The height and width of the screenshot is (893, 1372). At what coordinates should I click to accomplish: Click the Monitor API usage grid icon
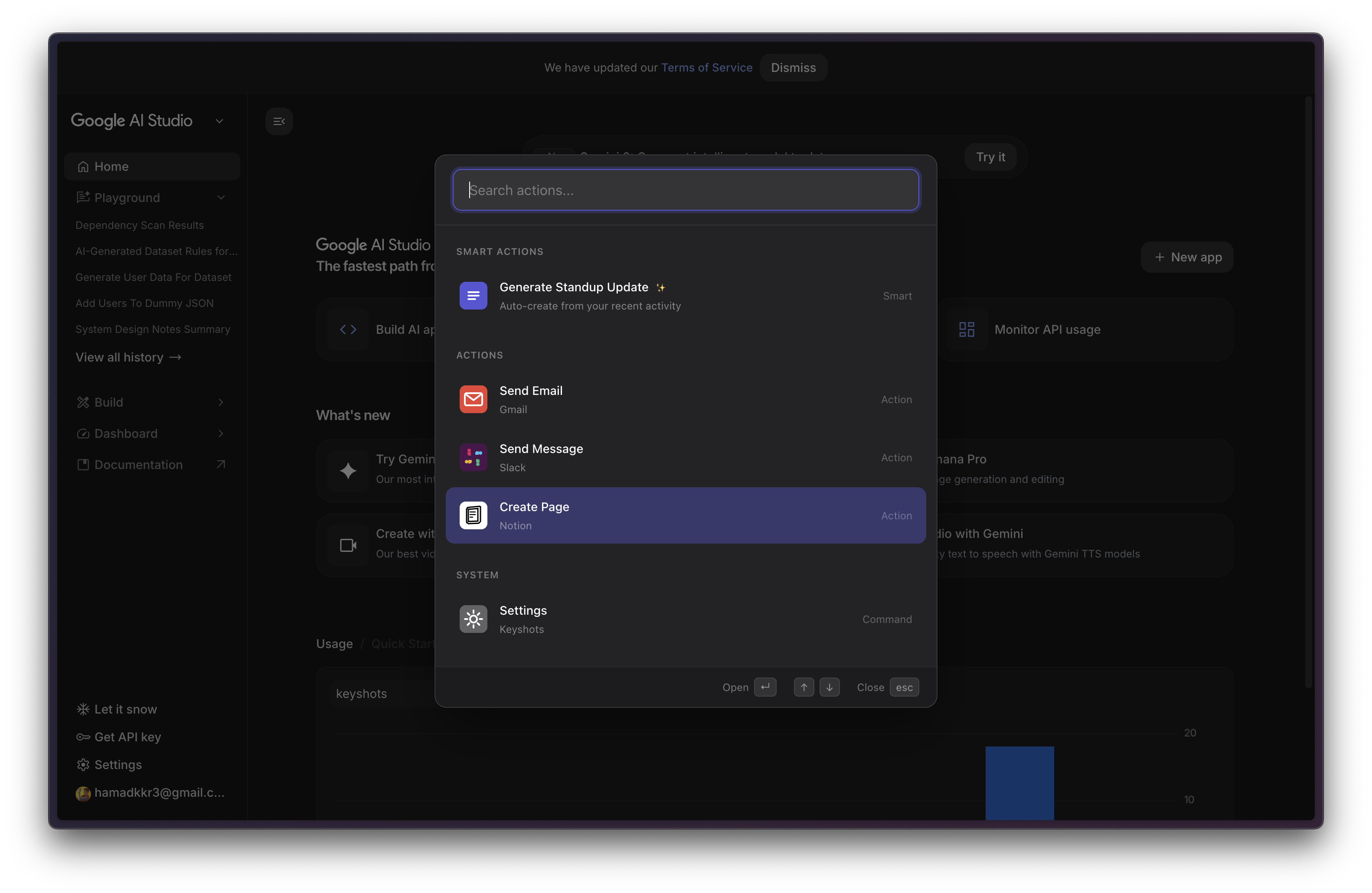(x=967, y=329)
